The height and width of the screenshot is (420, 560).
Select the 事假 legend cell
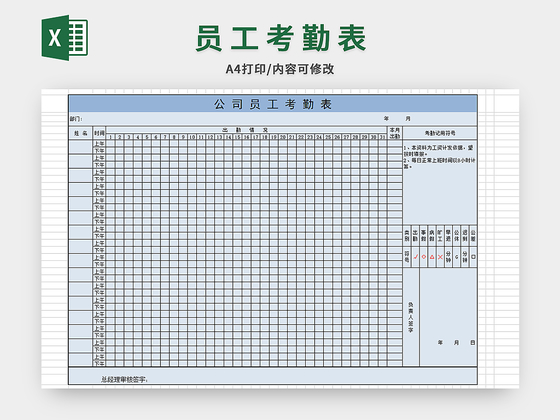click(x=424, y=236)
